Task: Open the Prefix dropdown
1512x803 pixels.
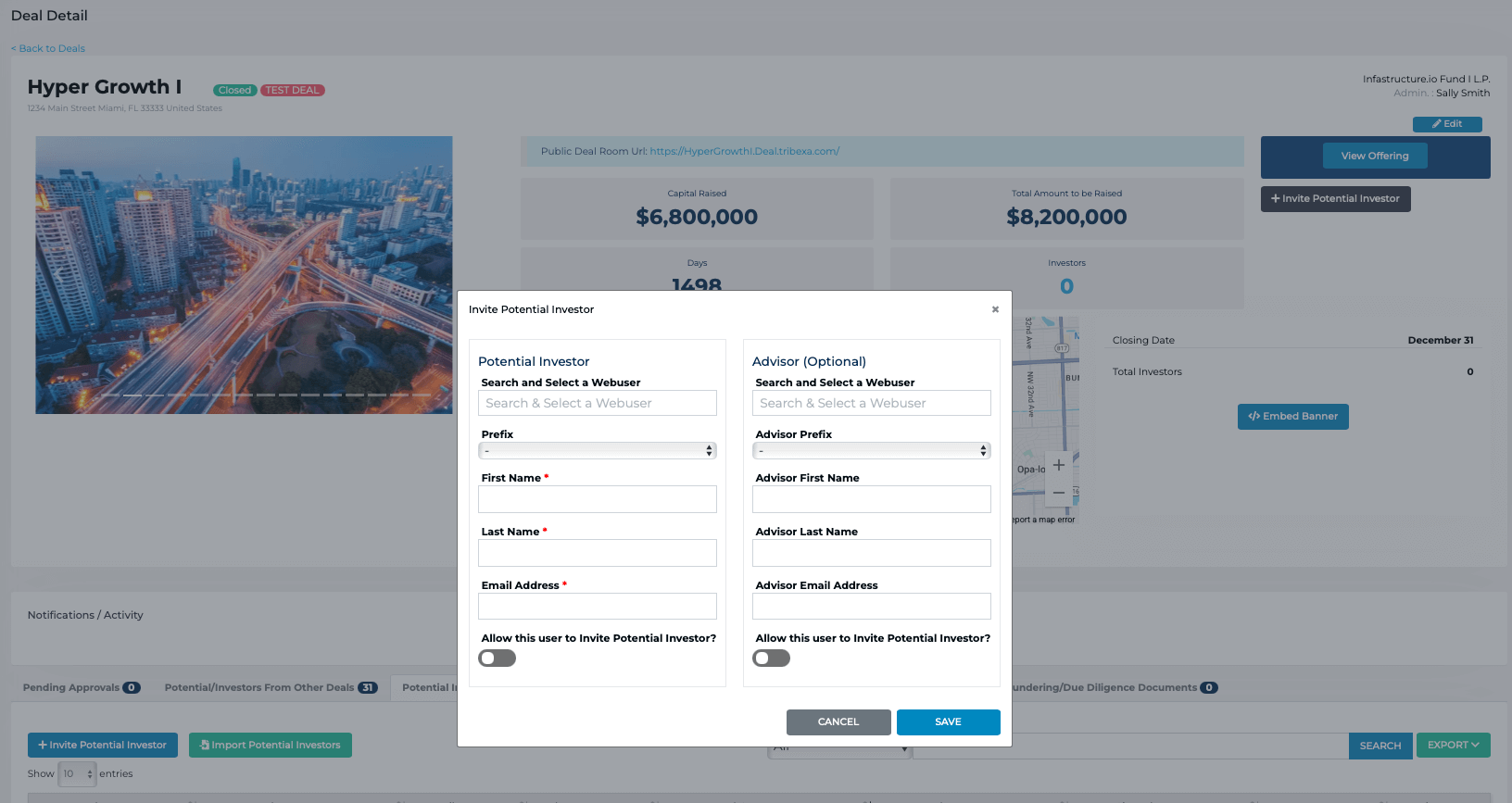Action: 598,451
